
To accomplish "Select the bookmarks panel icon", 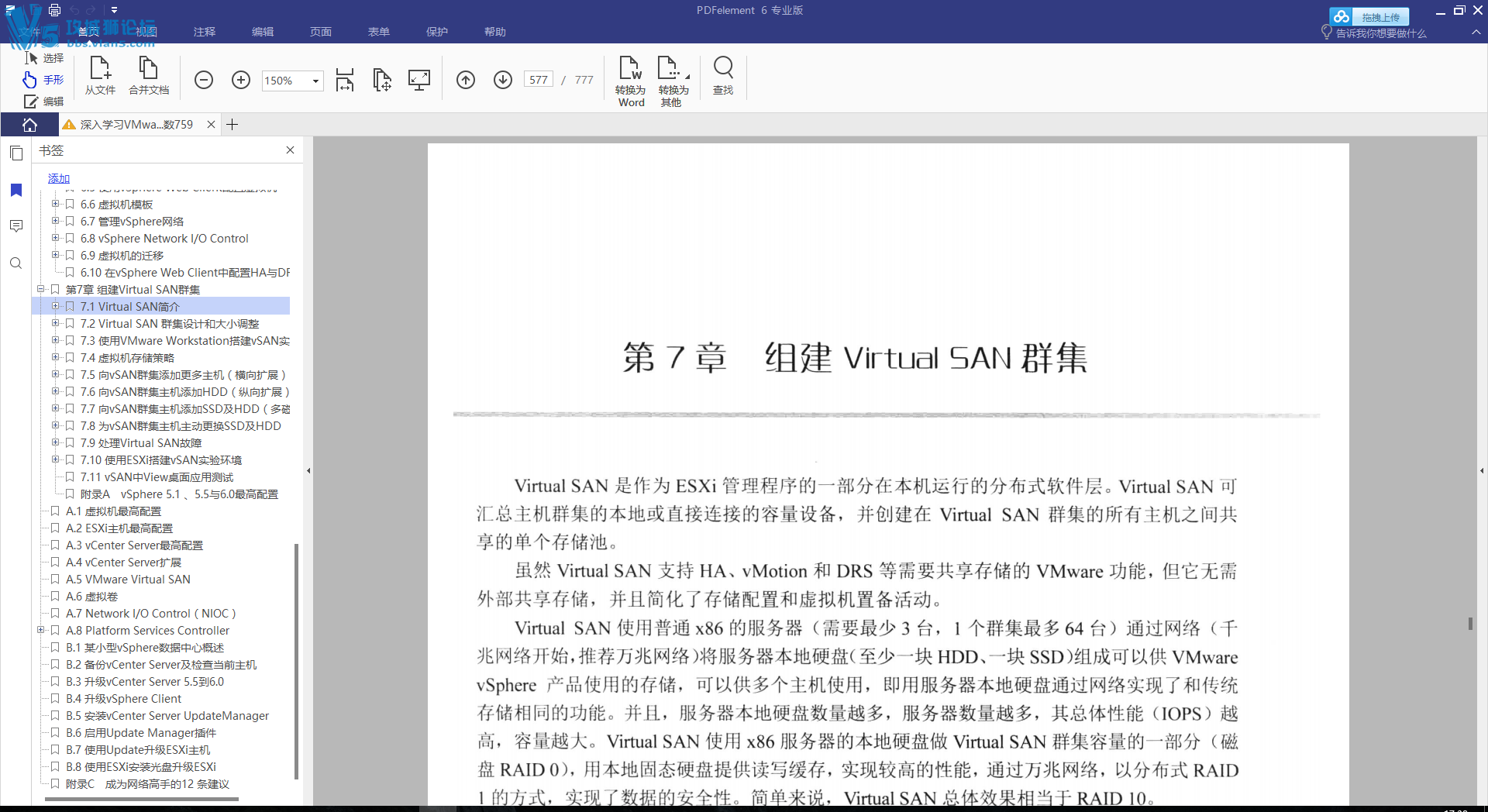I will [16, 191].
